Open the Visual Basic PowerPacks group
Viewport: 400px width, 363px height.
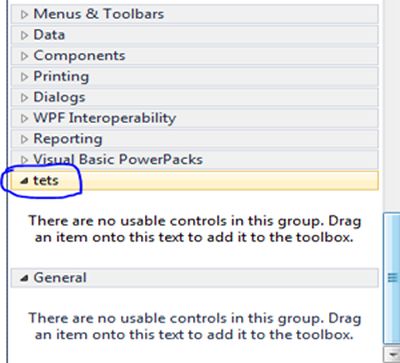click(x=118, y=159)
